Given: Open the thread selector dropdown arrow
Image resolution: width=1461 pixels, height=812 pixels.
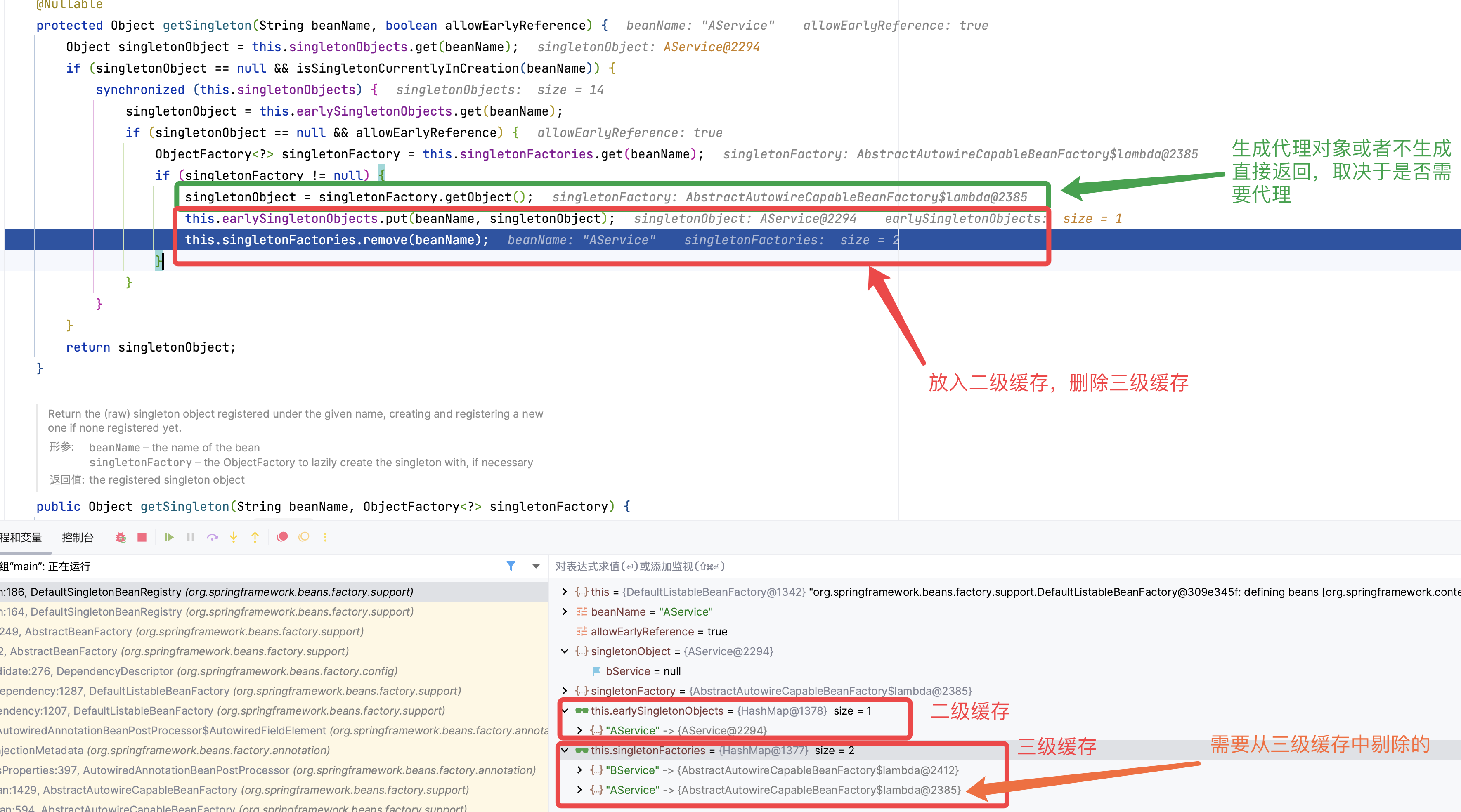Looking at the screenshot, I should point(536,566).
